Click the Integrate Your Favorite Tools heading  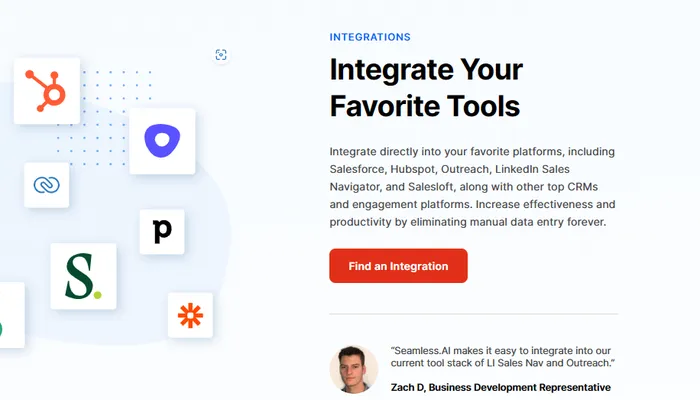click(x=426, y=87)
